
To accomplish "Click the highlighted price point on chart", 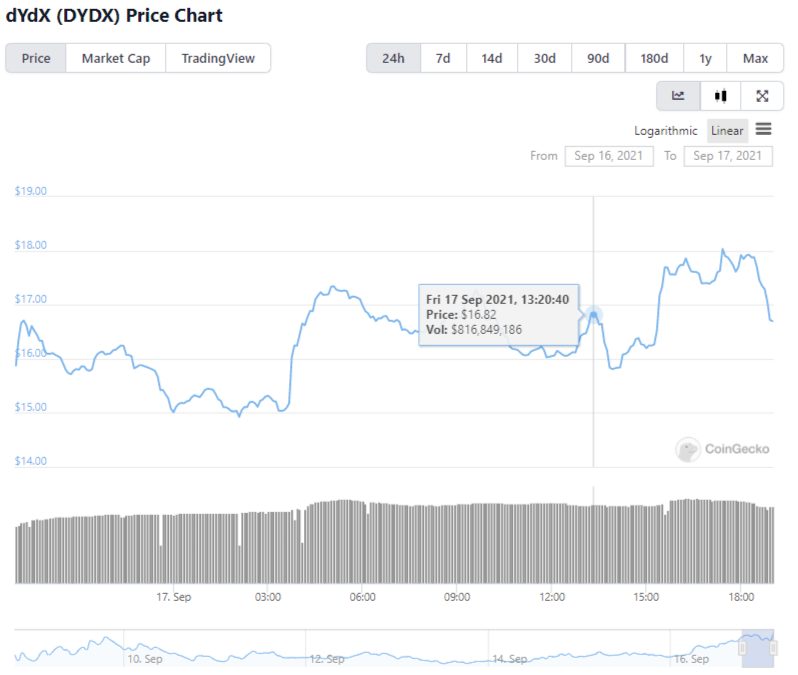I will [x=593, y=315].
